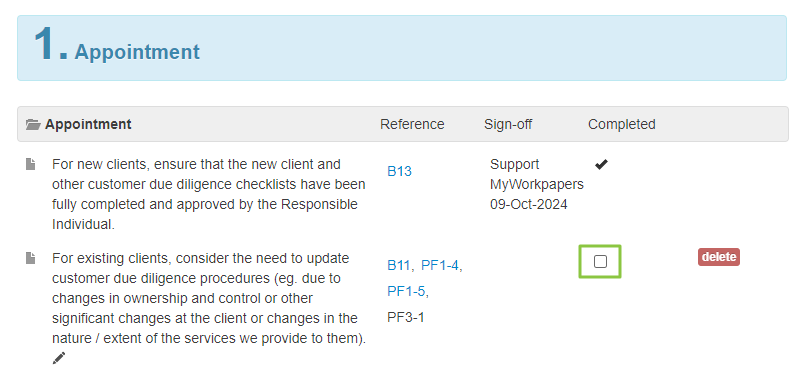811x376 pixels.
Task: Click the open folder icon beside Appointment
Action: (x=33, y=125)
